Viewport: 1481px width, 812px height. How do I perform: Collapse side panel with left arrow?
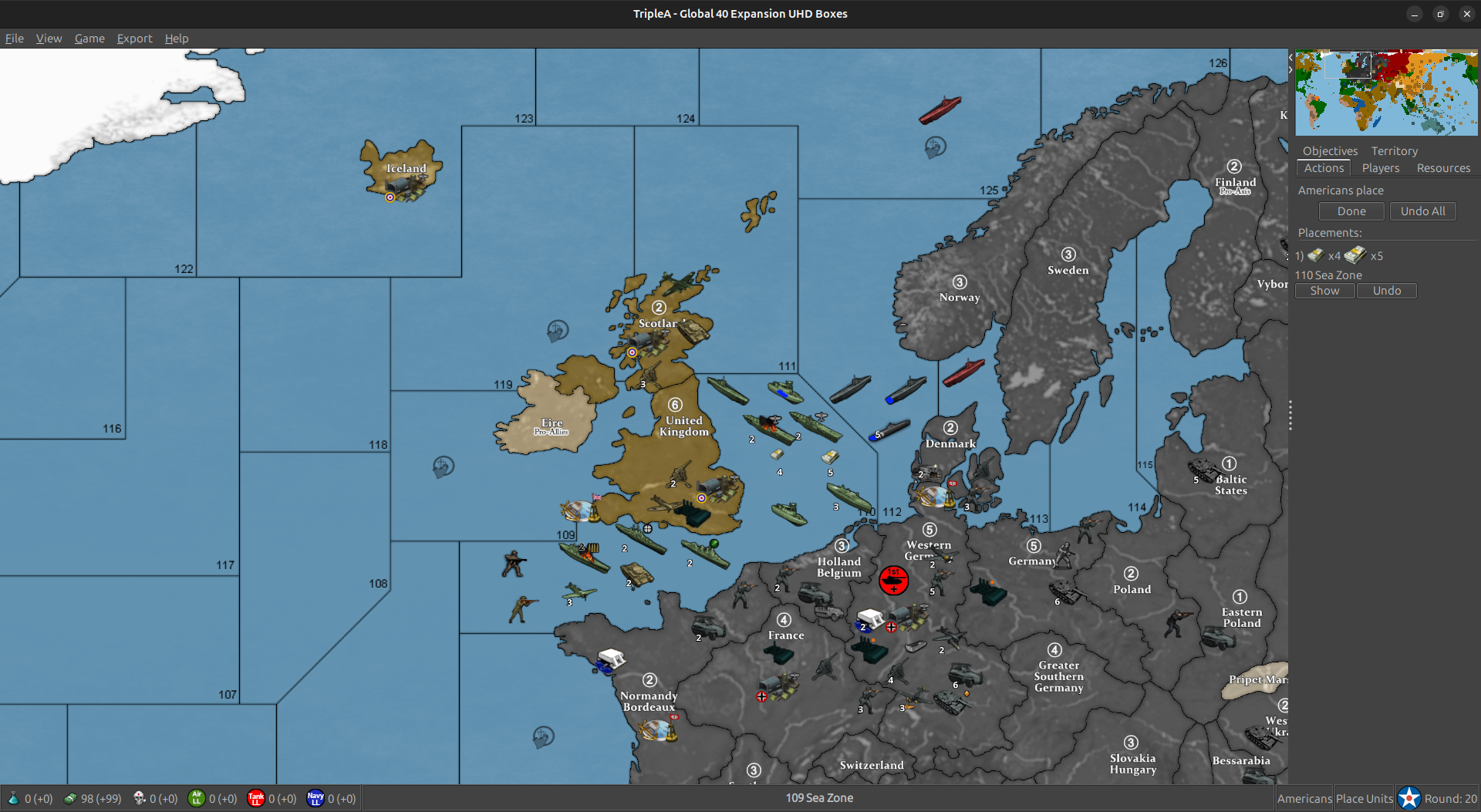pyautogui.click(x=1290, y=58)
